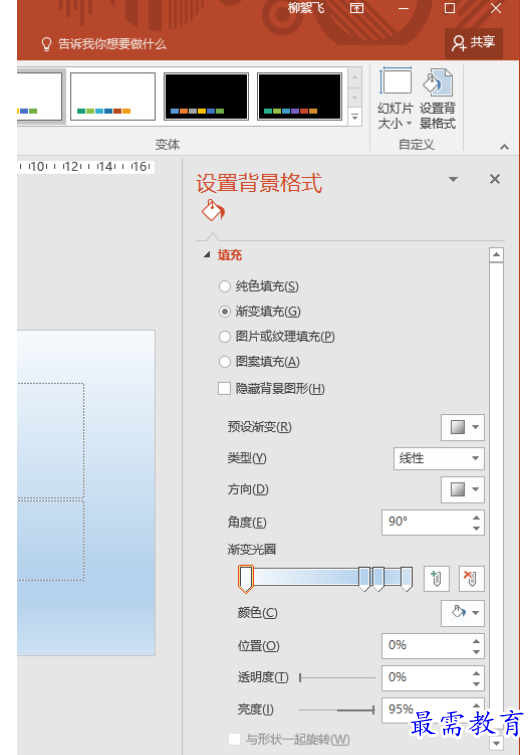Select the first gradient stop on the bar
The height and width of the screenshot is (755, 532).
246,579
